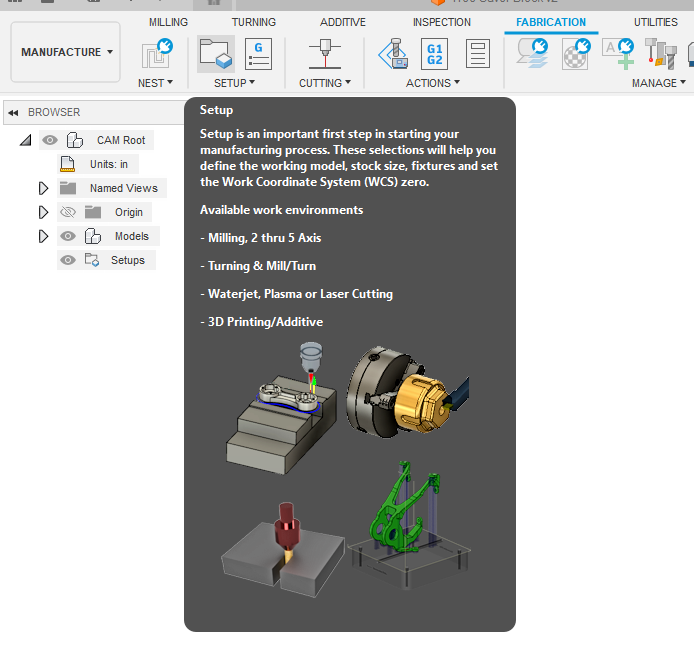Open the Tool Library icon
The image size is (694, 666).
(660, 54)
